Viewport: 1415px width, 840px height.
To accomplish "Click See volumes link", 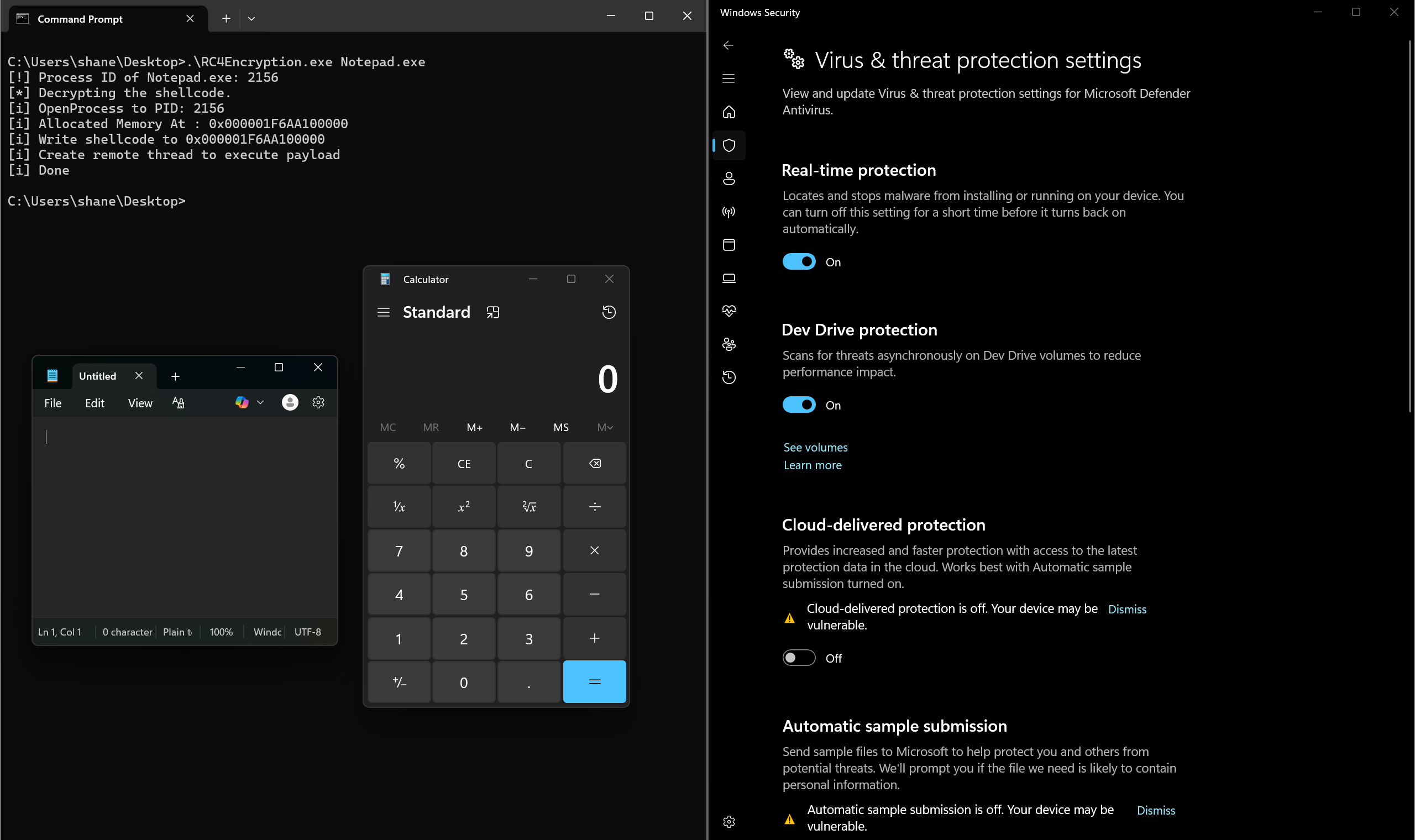I will [815, 447].
